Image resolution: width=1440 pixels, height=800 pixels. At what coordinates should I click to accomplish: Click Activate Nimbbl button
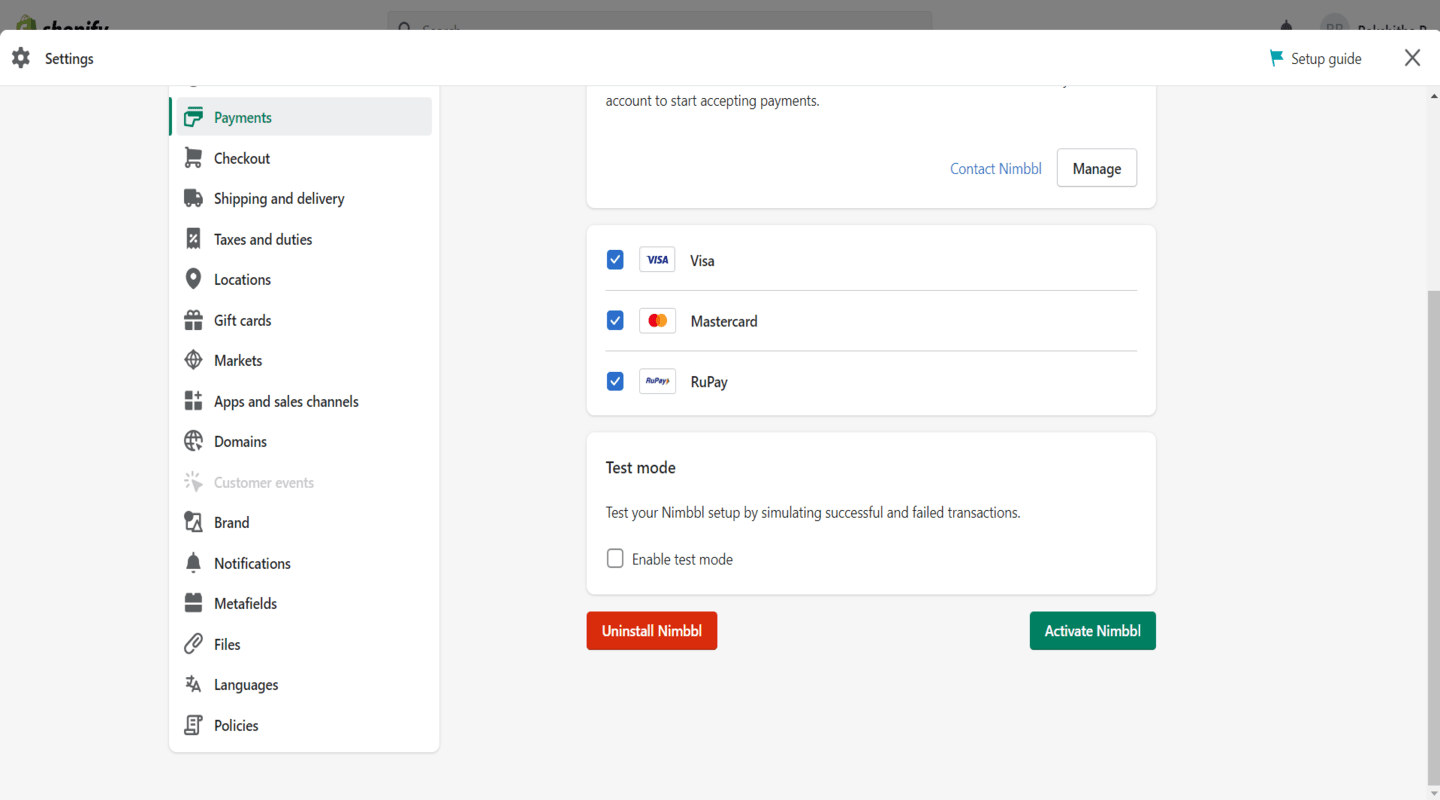coord(1092,631)
